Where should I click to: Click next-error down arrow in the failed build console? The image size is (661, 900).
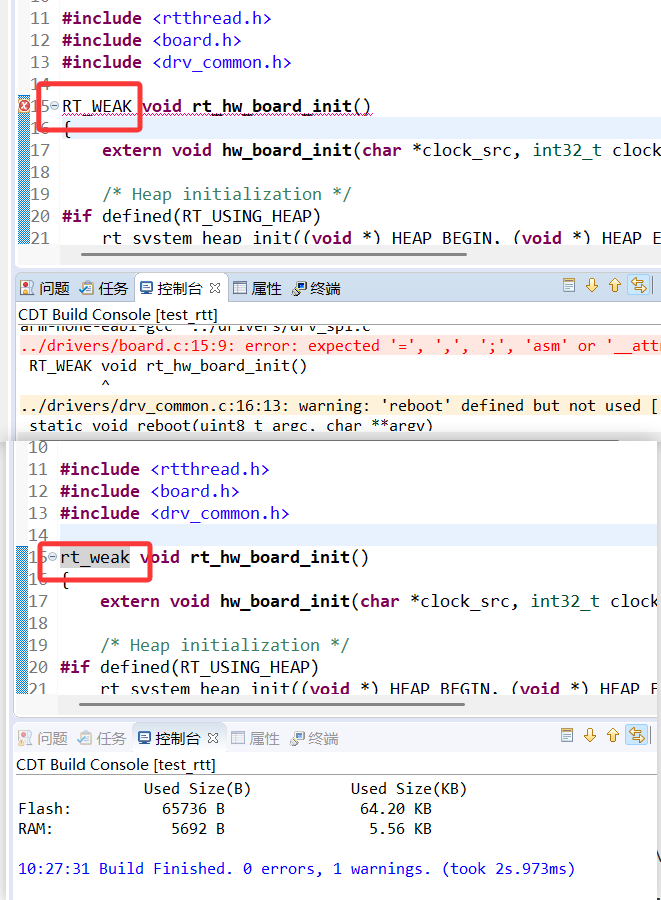tap(591, 286)
